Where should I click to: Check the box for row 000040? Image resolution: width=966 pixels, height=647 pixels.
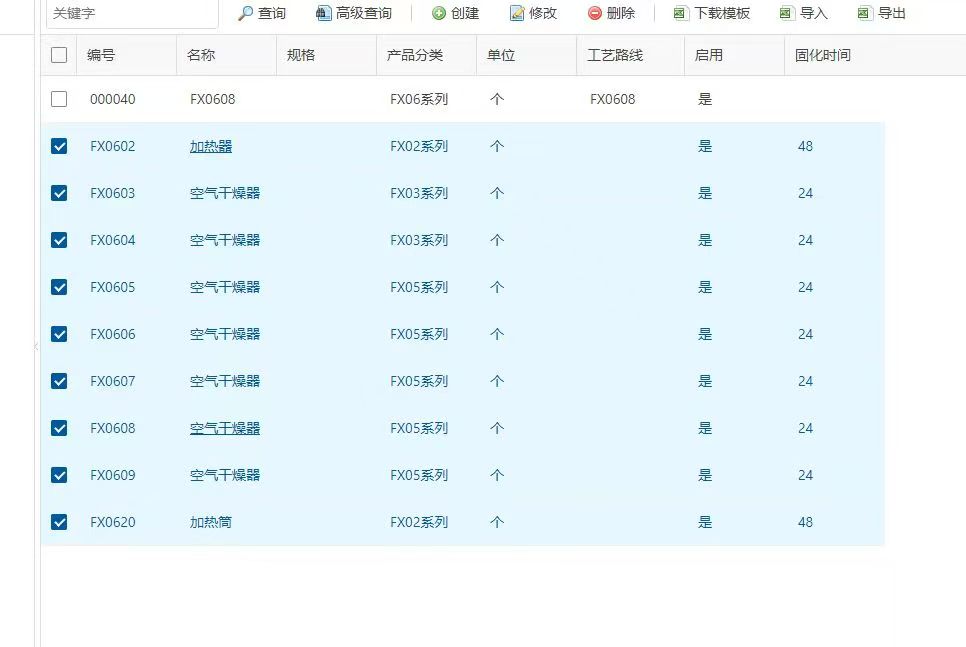click(x=59, y=99)
